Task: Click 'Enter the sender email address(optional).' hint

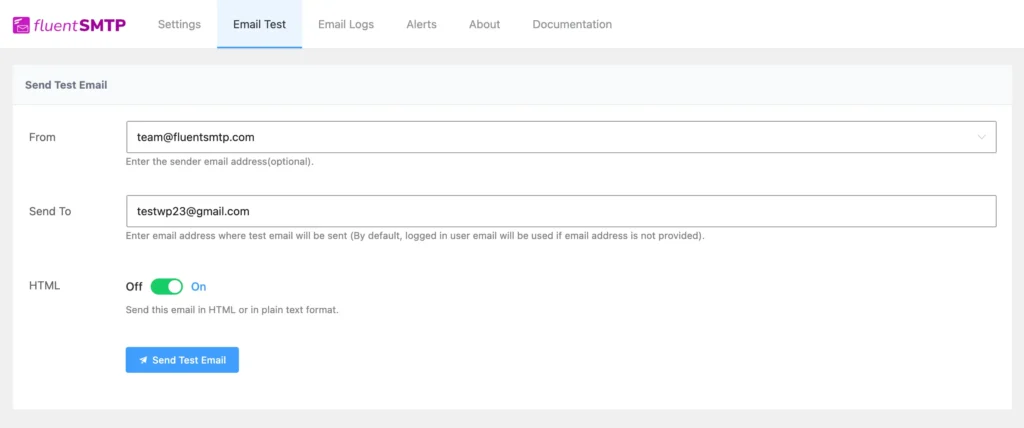Action: click(219, 162)
